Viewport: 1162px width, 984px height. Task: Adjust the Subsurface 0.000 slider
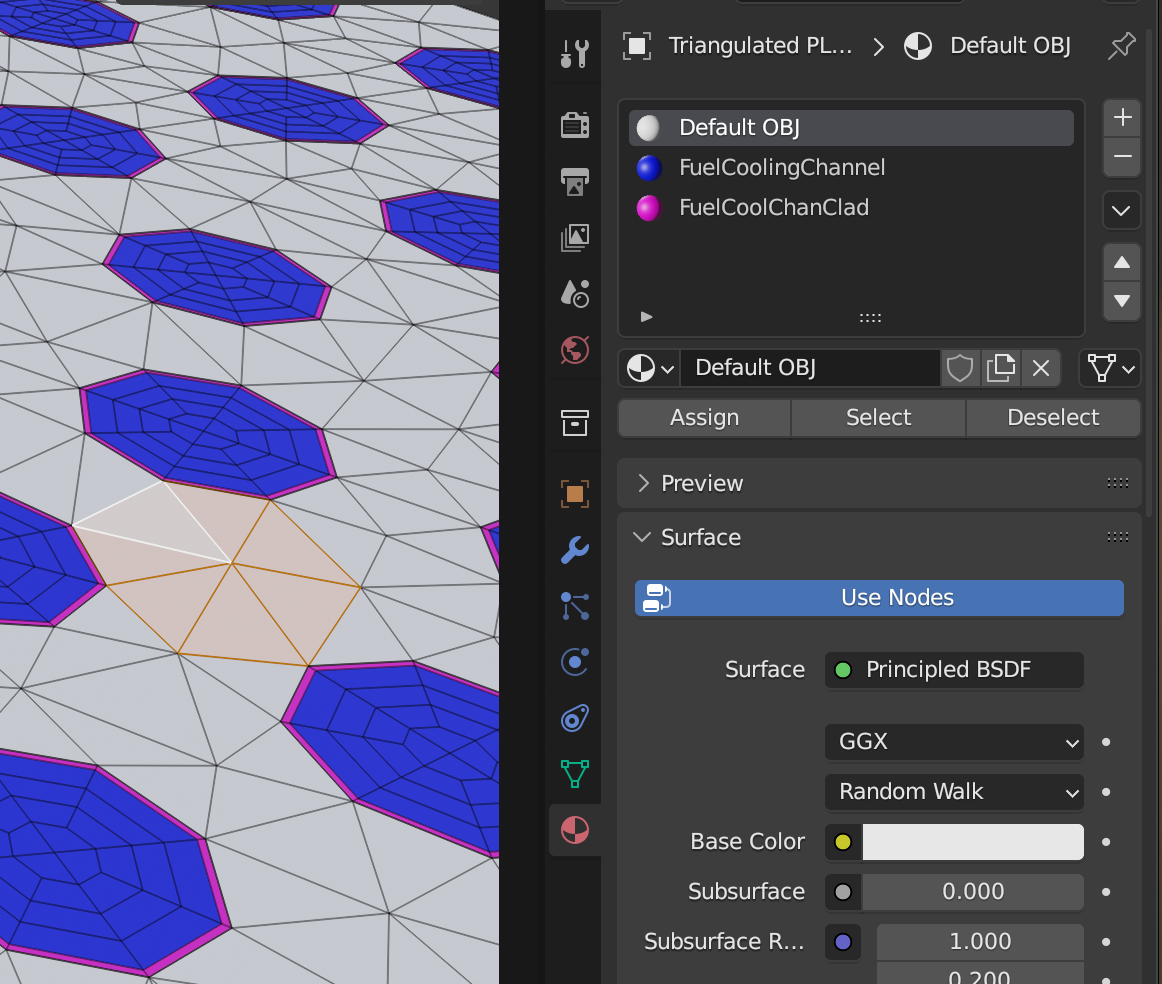click(973, 892)
